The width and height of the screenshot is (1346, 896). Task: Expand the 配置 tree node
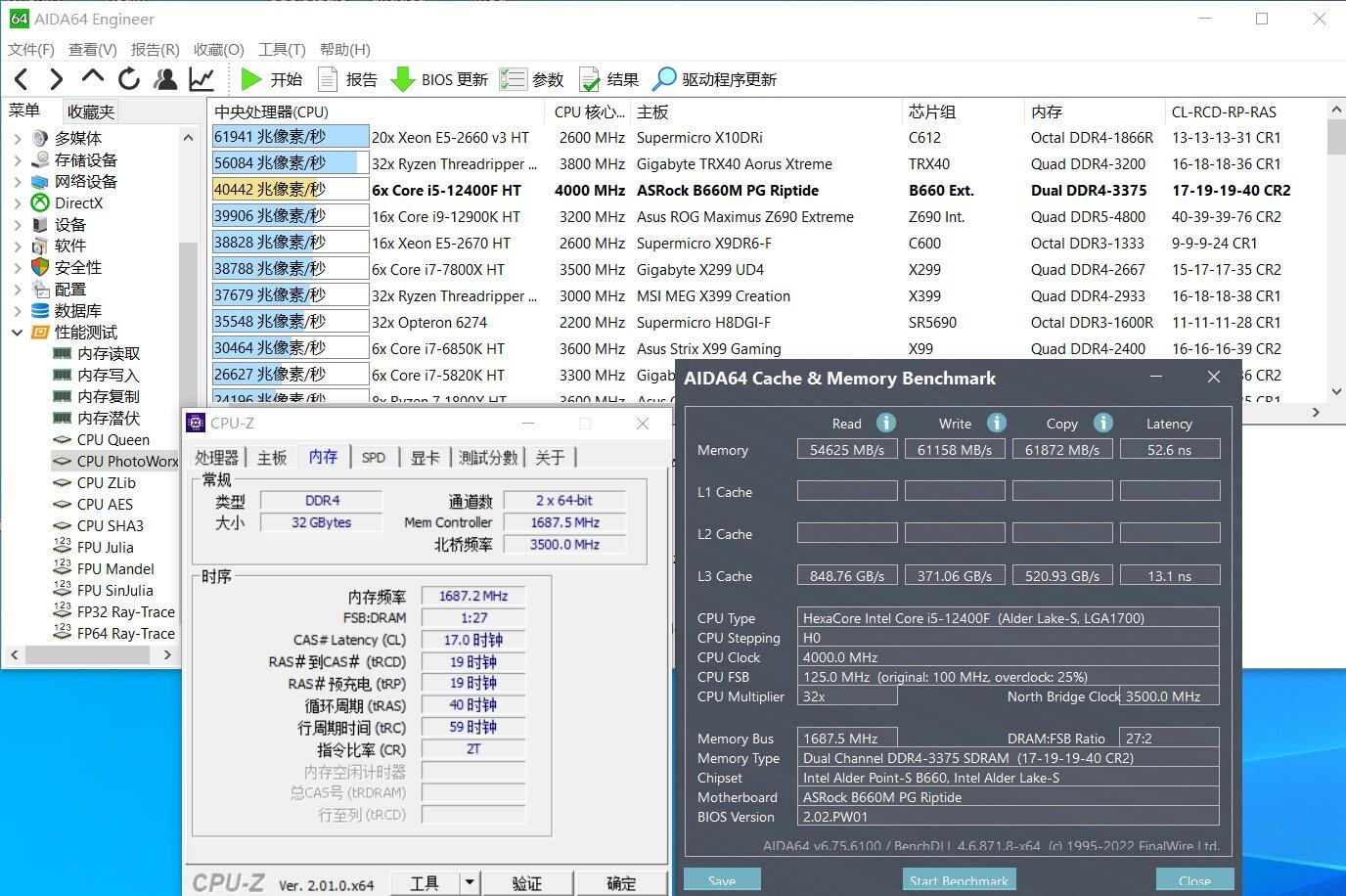point(17,289)
